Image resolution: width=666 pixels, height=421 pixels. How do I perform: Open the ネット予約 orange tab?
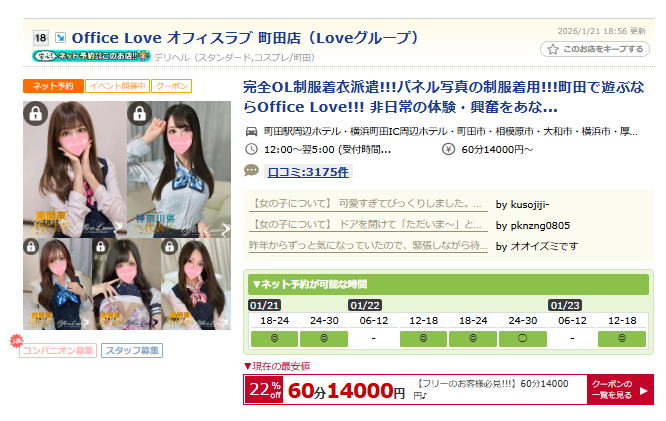53,86
